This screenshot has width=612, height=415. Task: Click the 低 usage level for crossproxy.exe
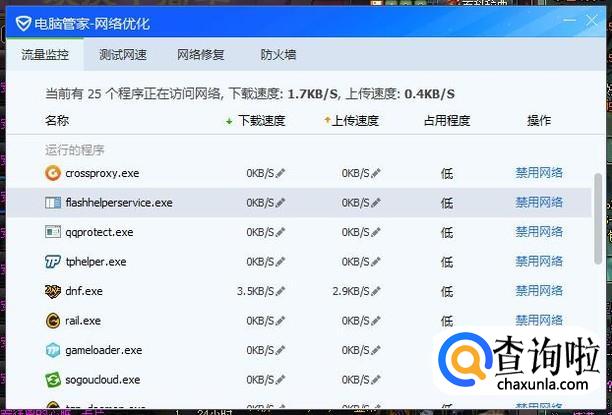(447, 173)
